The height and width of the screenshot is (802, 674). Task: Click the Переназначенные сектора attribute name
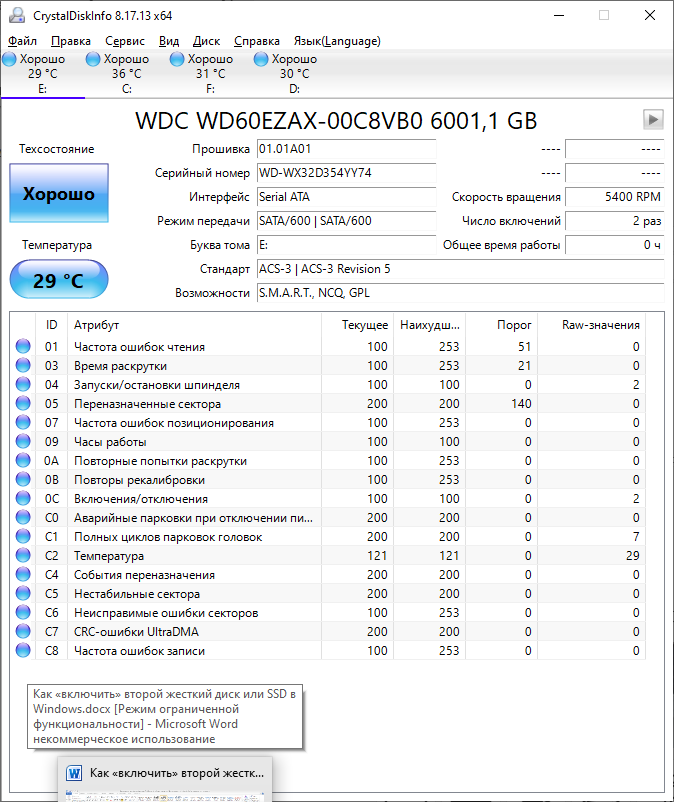coord(147,404)
